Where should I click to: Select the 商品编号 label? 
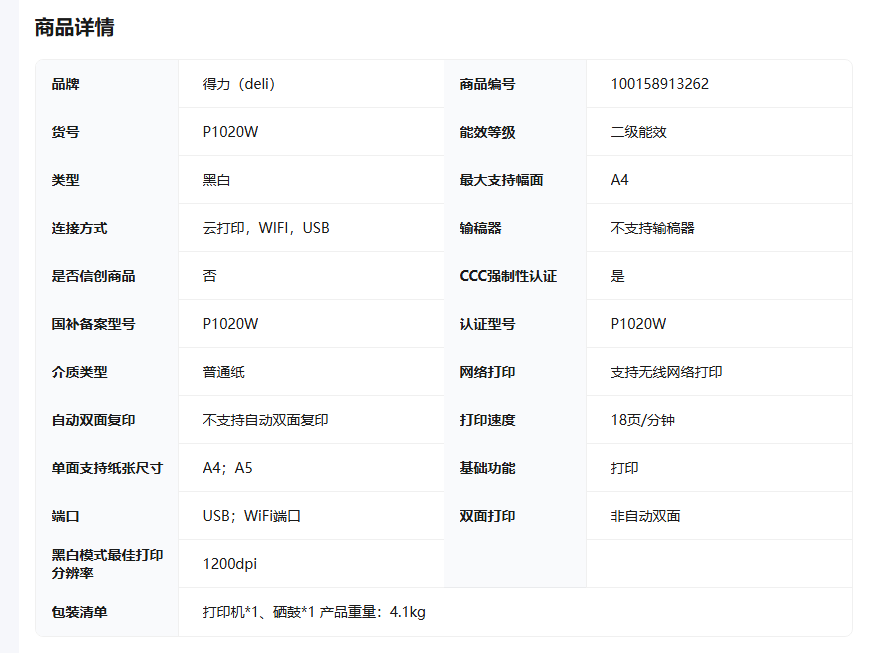[x=487, y=84]
